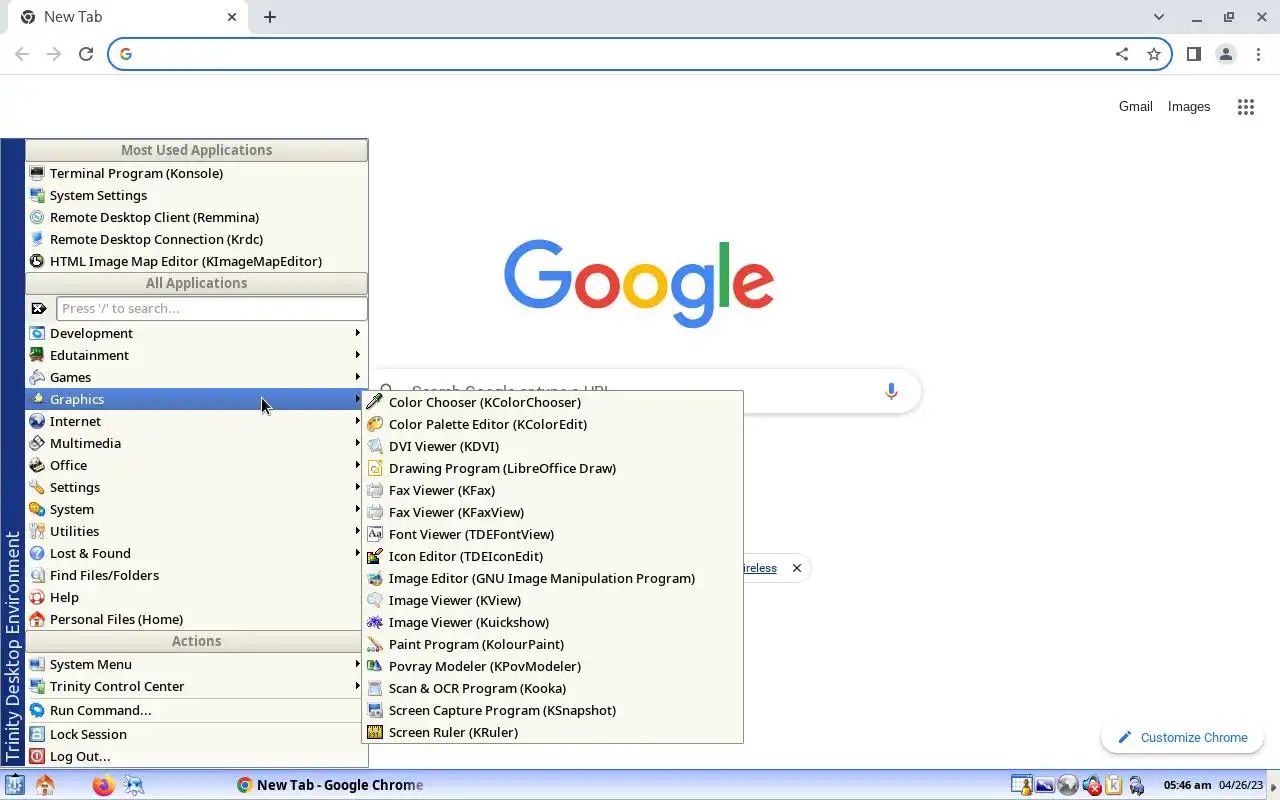The height and width of the screenshot is (800, 1280).
Task: Open Chrome side panel icon
Action: (1193, 54)
